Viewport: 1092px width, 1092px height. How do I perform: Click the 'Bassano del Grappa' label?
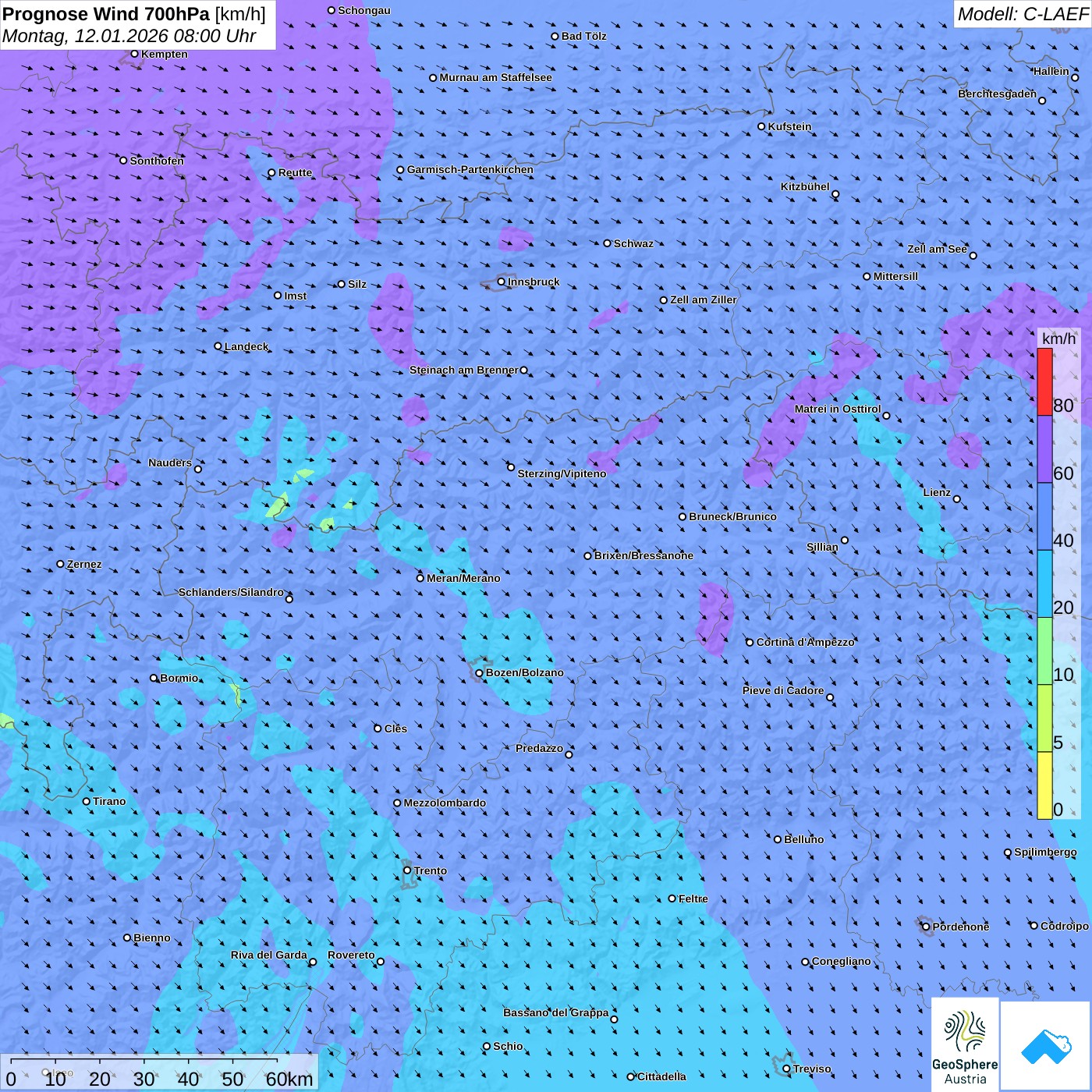point(555,1012)
